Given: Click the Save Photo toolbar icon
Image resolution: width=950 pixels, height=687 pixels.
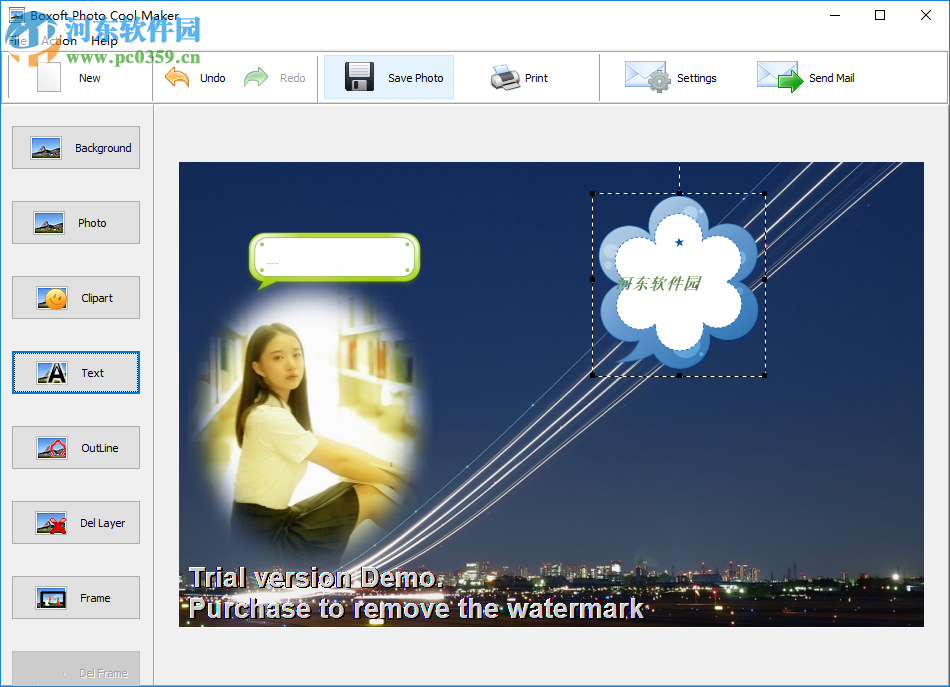Looking at the screenshot, I should (x=388, y=77).
